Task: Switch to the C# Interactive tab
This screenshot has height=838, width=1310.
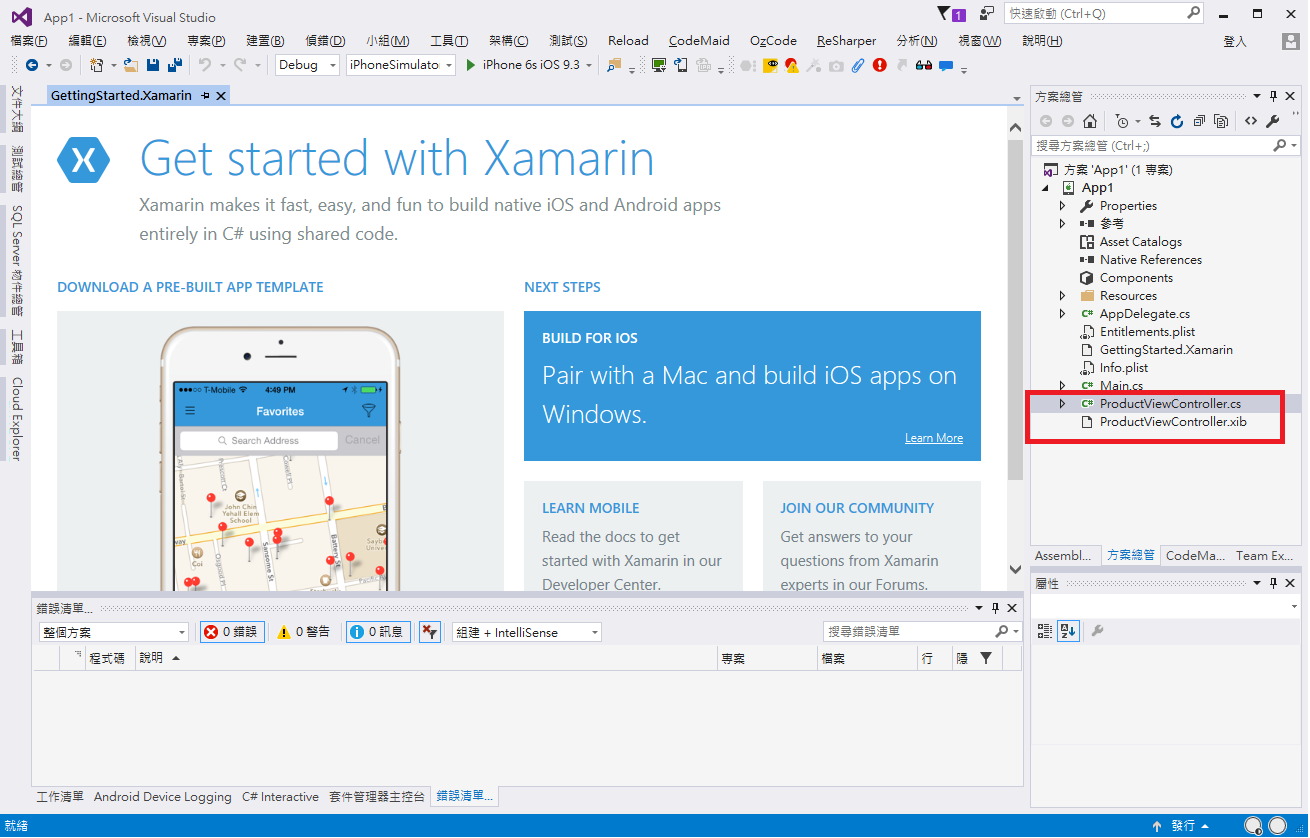Action: tap(280, 797)
